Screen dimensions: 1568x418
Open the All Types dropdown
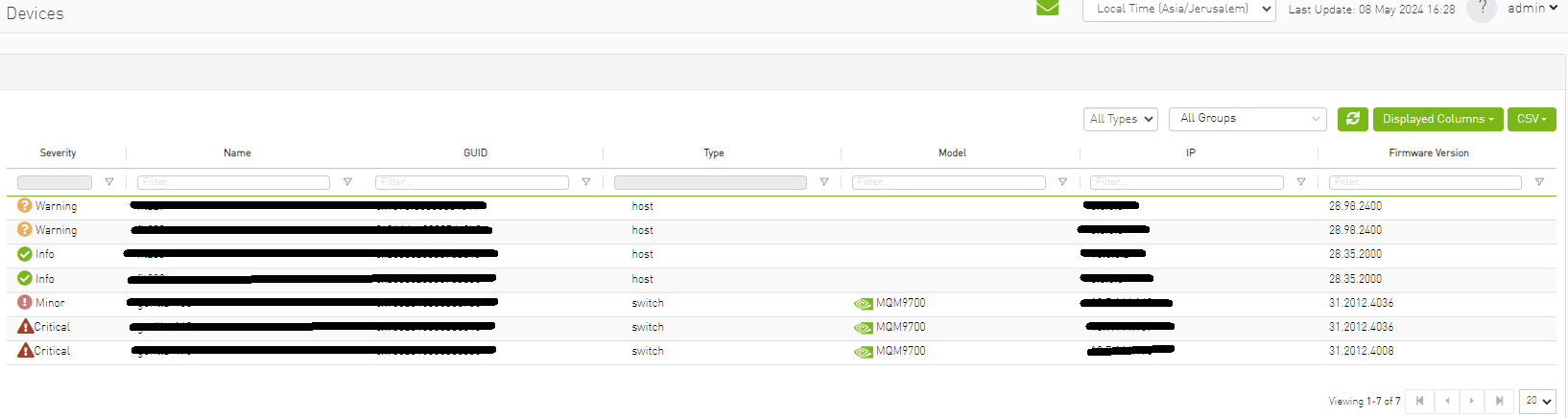point(1121,119)
